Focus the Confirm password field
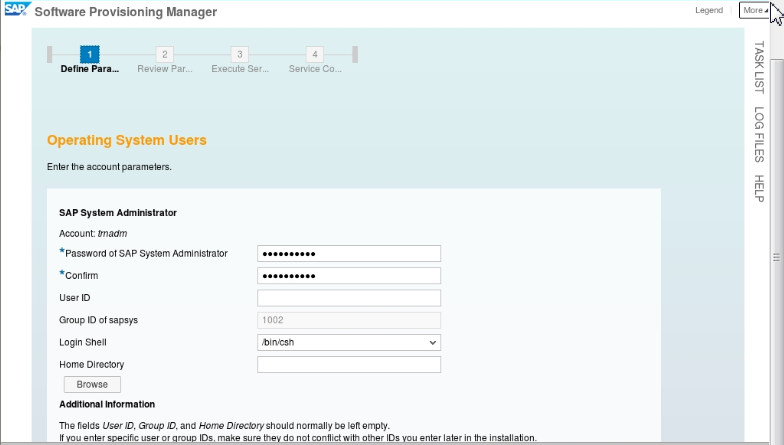This screenshot has width=784, height=445. 349,276
